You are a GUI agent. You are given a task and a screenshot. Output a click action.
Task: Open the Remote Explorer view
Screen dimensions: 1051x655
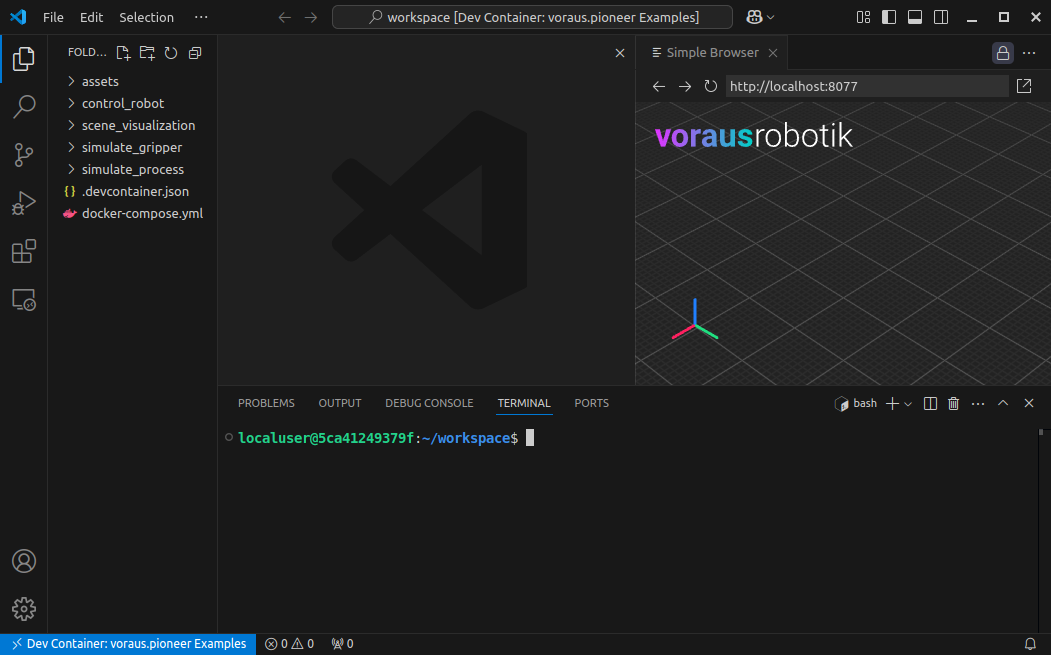(23, 300)
